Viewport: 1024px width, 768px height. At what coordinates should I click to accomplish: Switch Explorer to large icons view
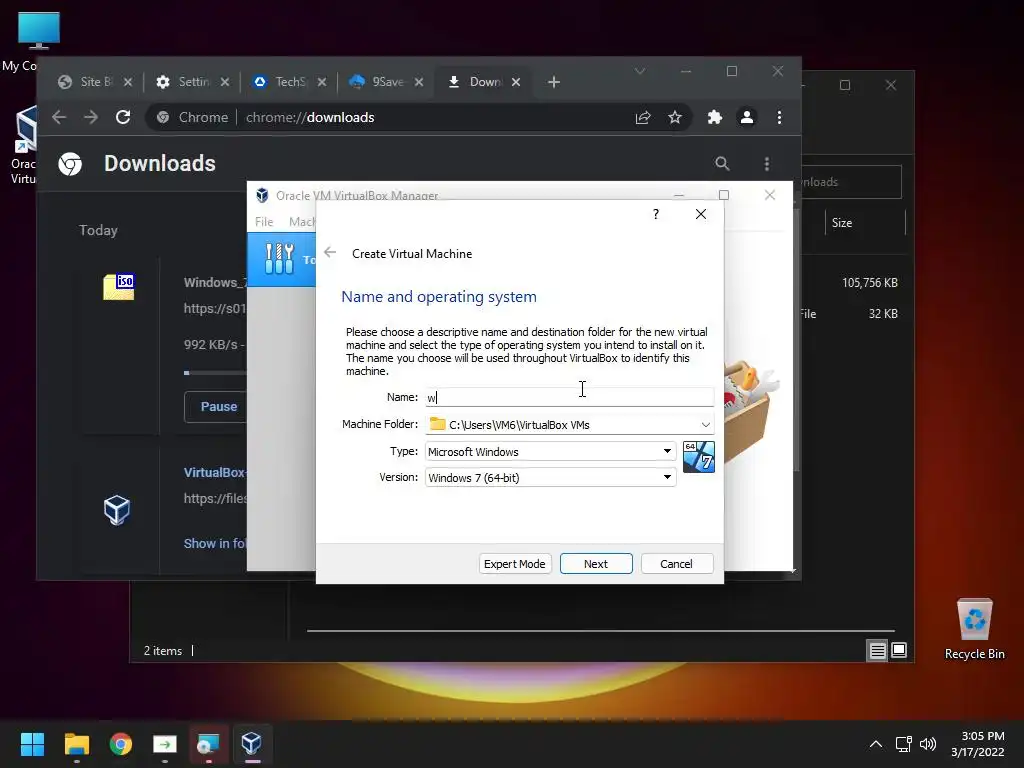[899, 650]
